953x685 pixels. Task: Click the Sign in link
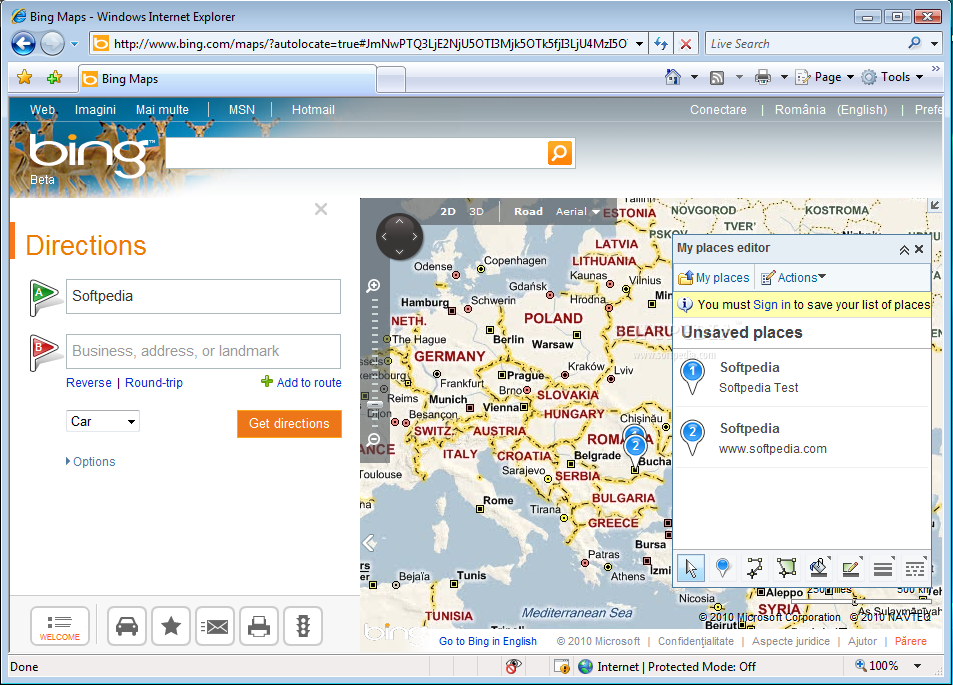771,305
